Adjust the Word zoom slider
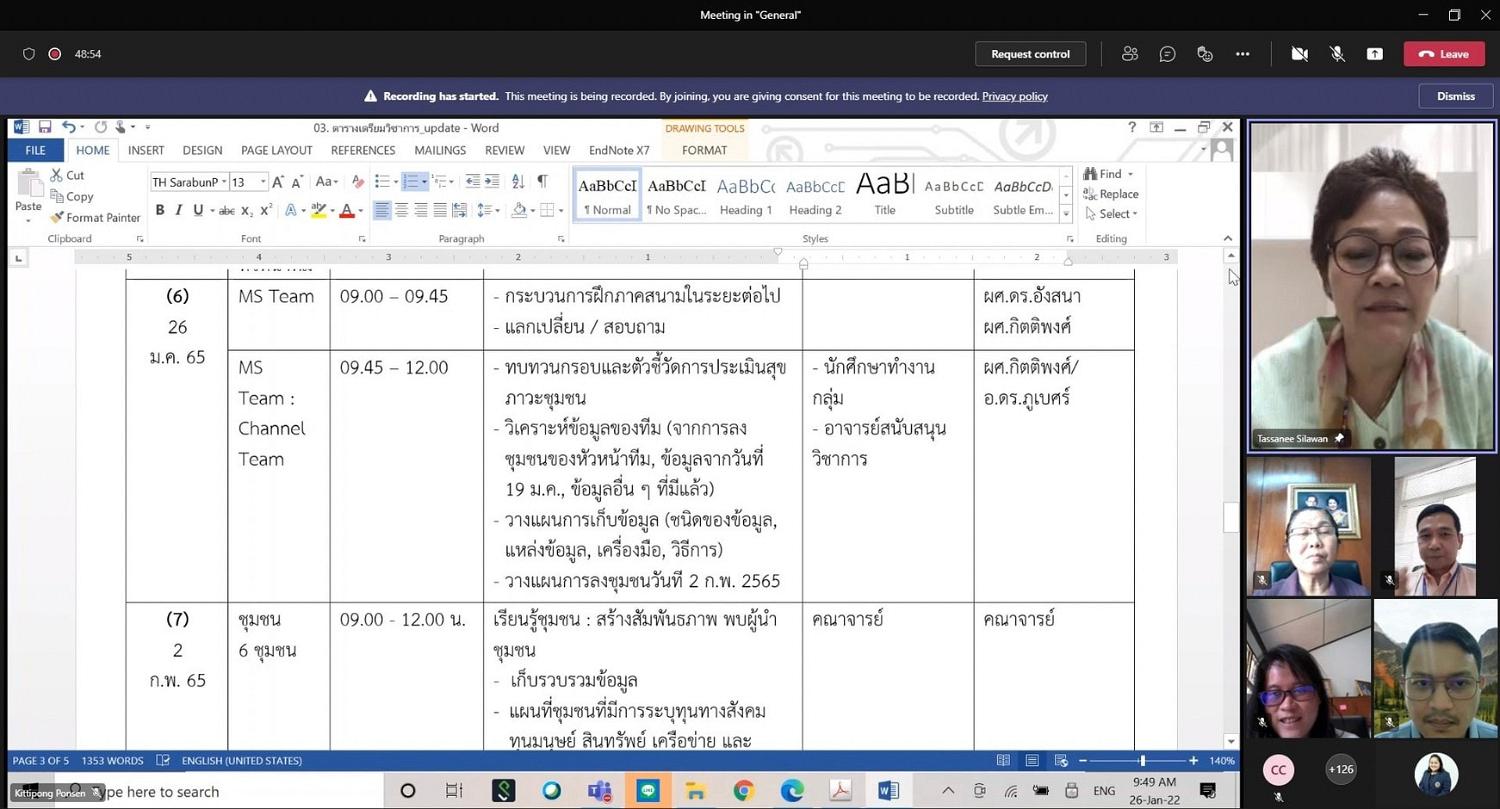Screen dimensions: 1500x809 tap(1142, 761)
